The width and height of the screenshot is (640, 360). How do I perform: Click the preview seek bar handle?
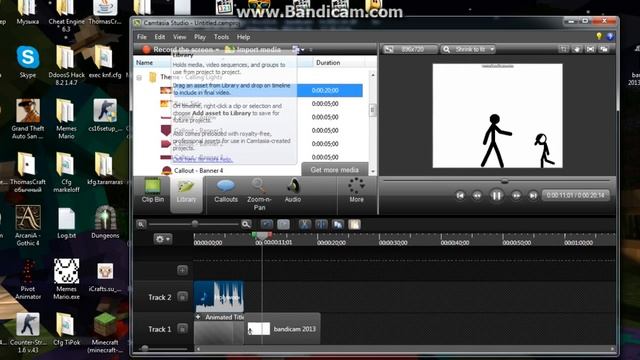click(x=504, y=181)
